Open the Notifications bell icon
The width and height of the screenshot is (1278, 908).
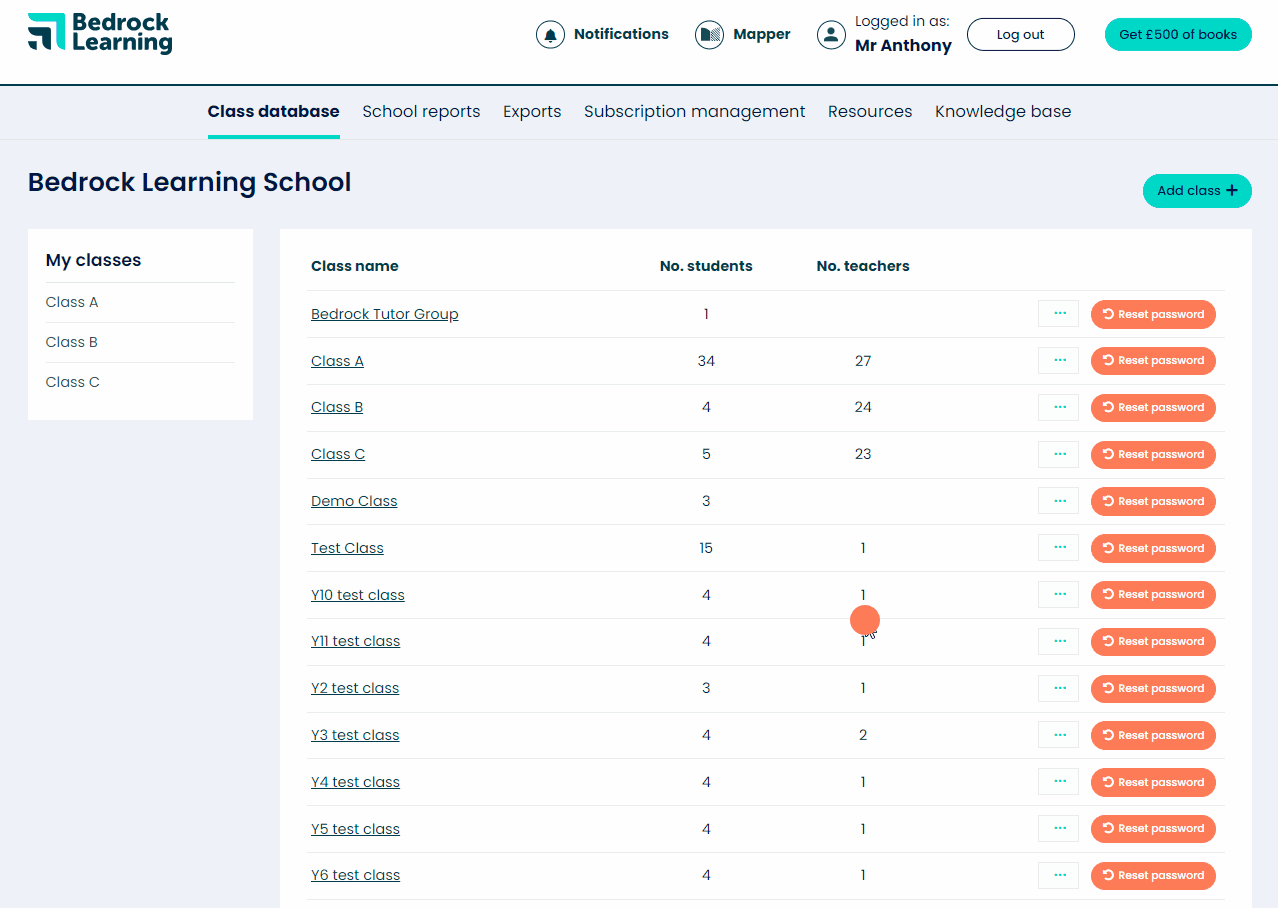coord(550,35)
